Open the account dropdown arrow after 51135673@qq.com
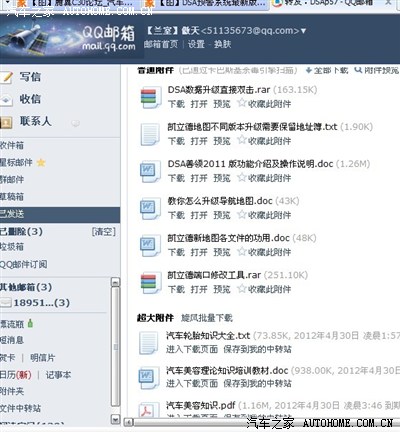The image size is (400, 432). (303, 31)
